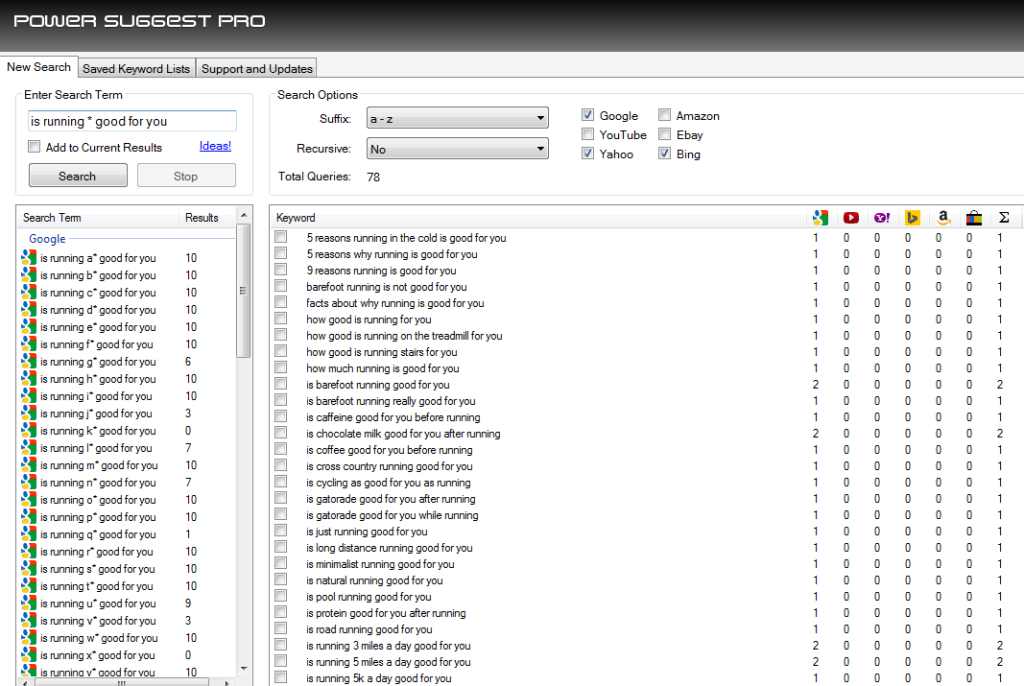The width and height of the screenshot is (1024, 686).
Task: Click Google icon beside 'is running f* good for you'
Action: tap(29, 344)
